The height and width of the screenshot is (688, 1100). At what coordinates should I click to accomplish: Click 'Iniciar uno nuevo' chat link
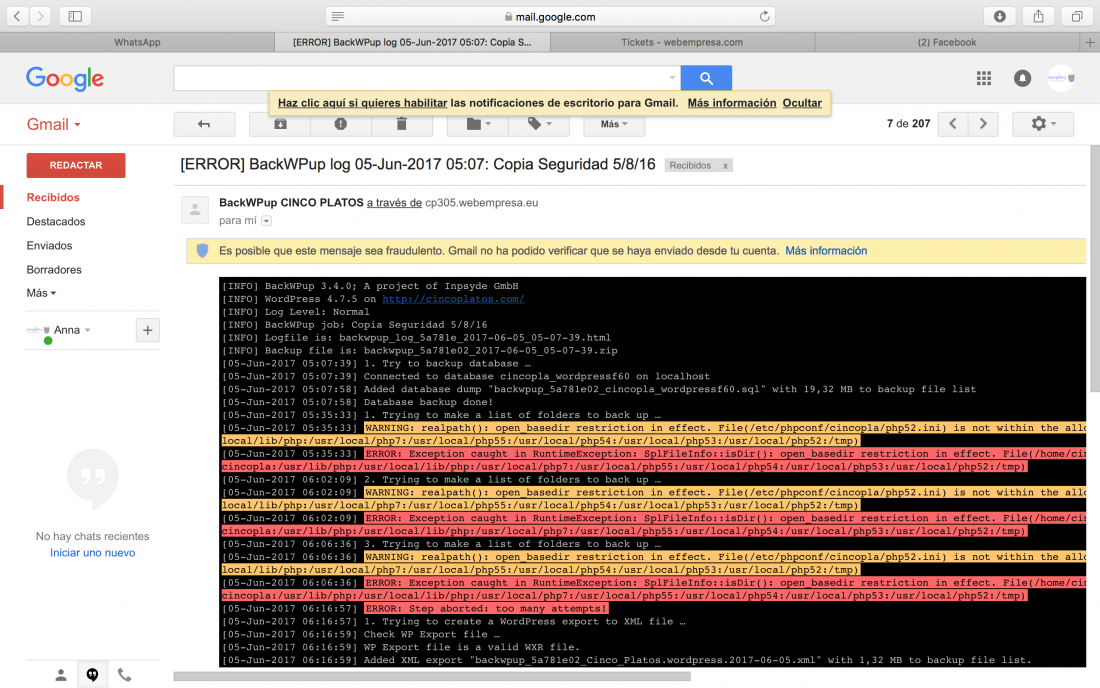[93, 553]
